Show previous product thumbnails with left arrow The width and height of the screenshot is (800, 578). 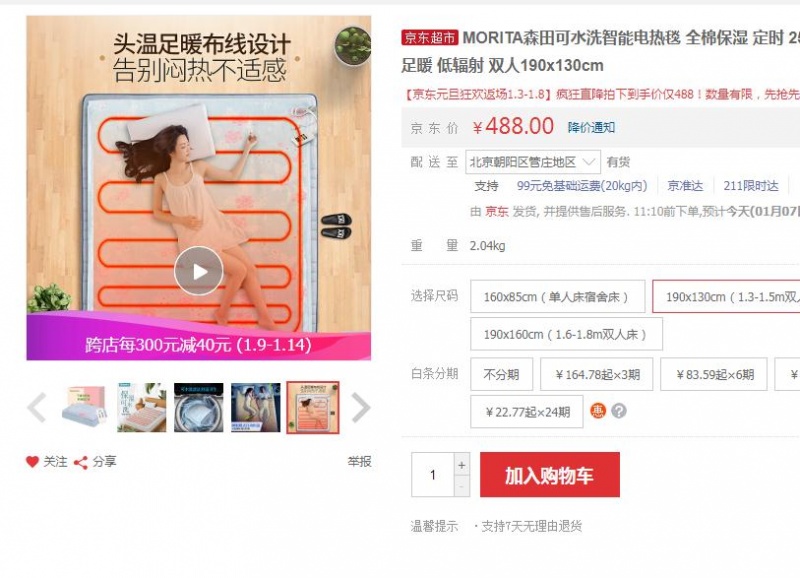(37, 407)
